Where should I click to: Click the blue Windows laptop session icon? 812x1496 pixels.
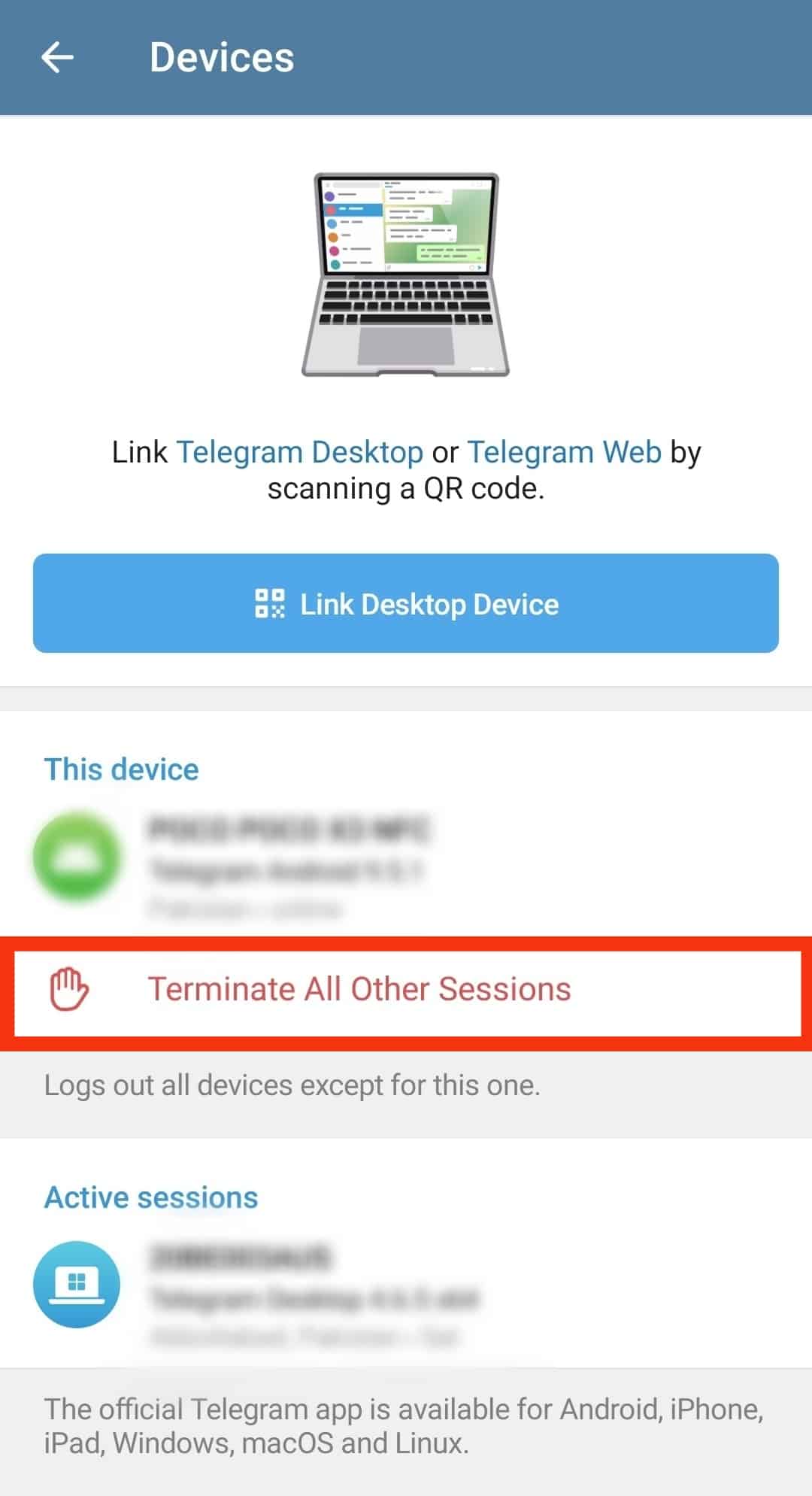click(77, 1284)
